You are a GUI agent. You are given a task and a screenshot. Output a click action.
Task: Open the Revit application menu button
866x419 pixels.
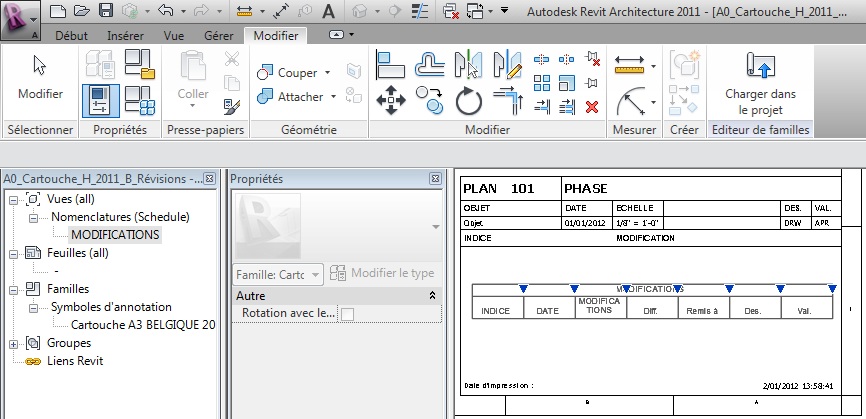pos(20,20)
